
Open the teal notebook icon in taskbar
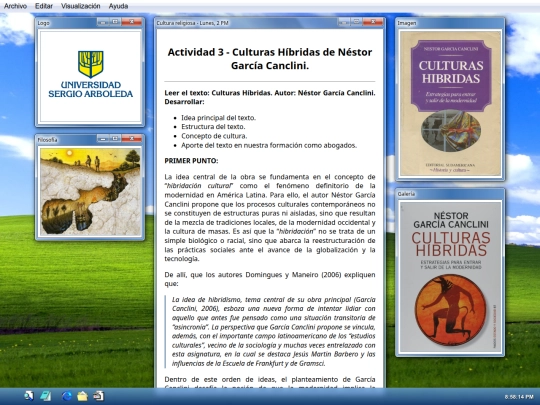pyautogui.click(x=45, y=396)
